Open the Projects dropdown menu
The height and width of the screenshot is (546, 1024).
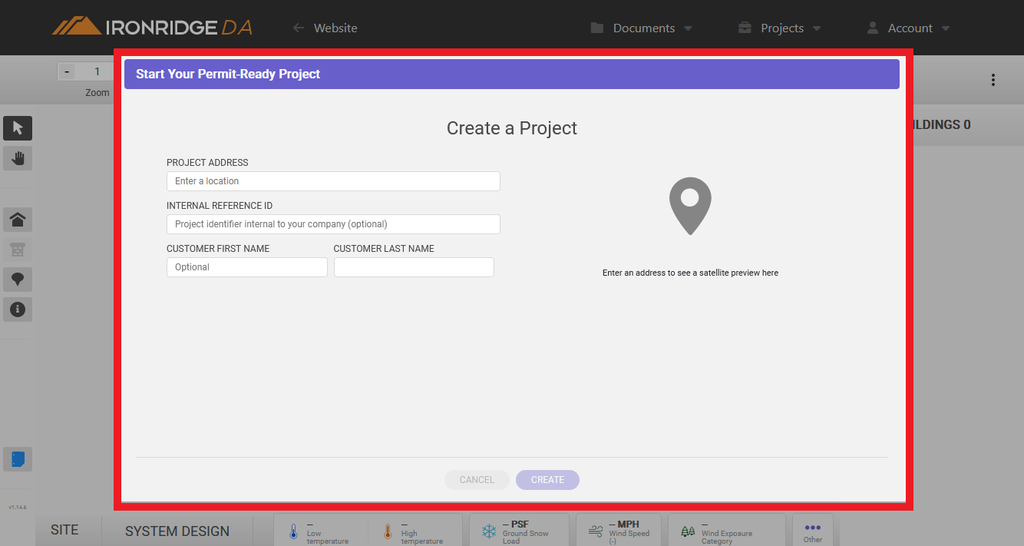[779, 28]
